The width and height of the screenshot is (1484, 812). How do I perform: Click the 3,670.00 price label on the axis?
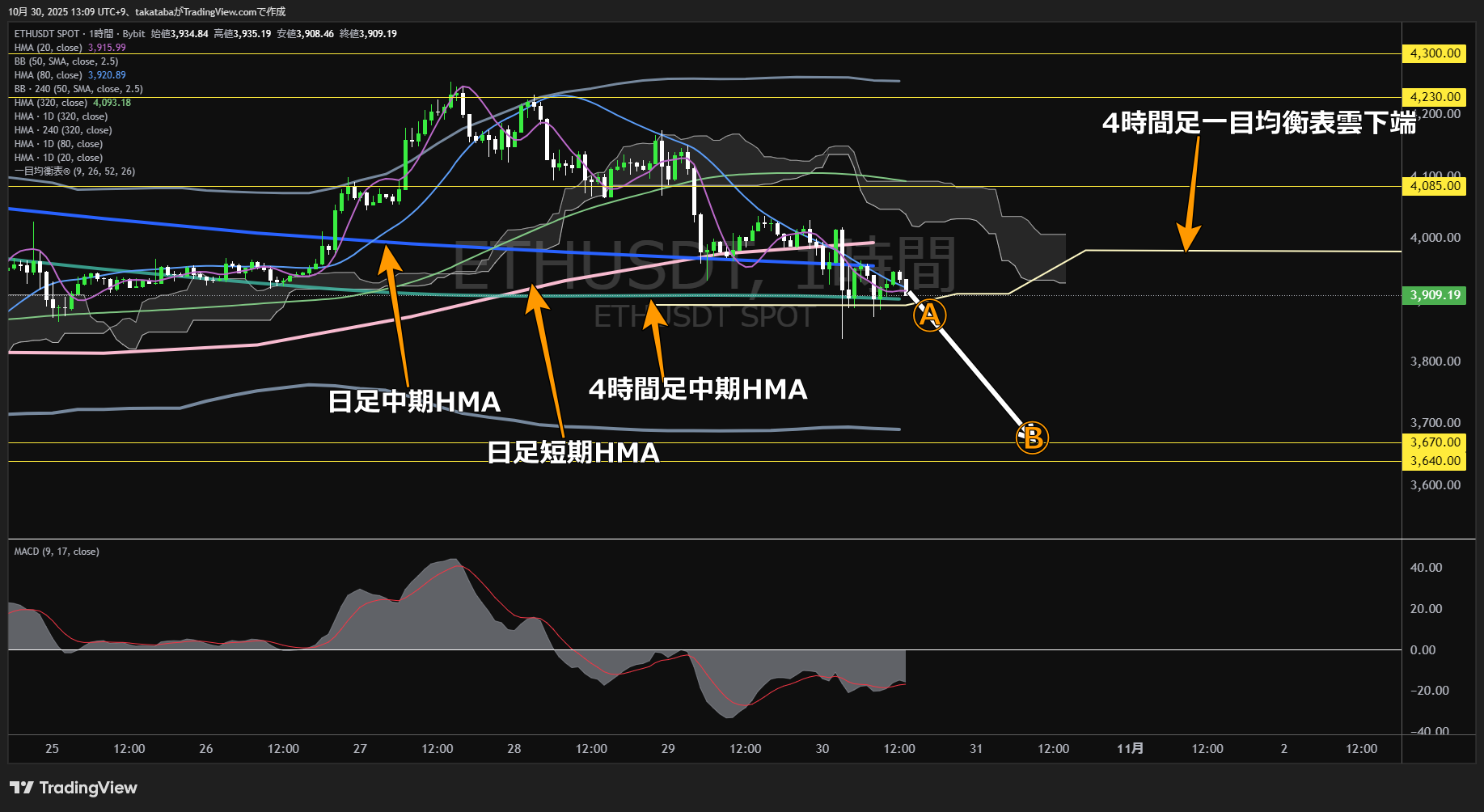(x=1434, y=441)
